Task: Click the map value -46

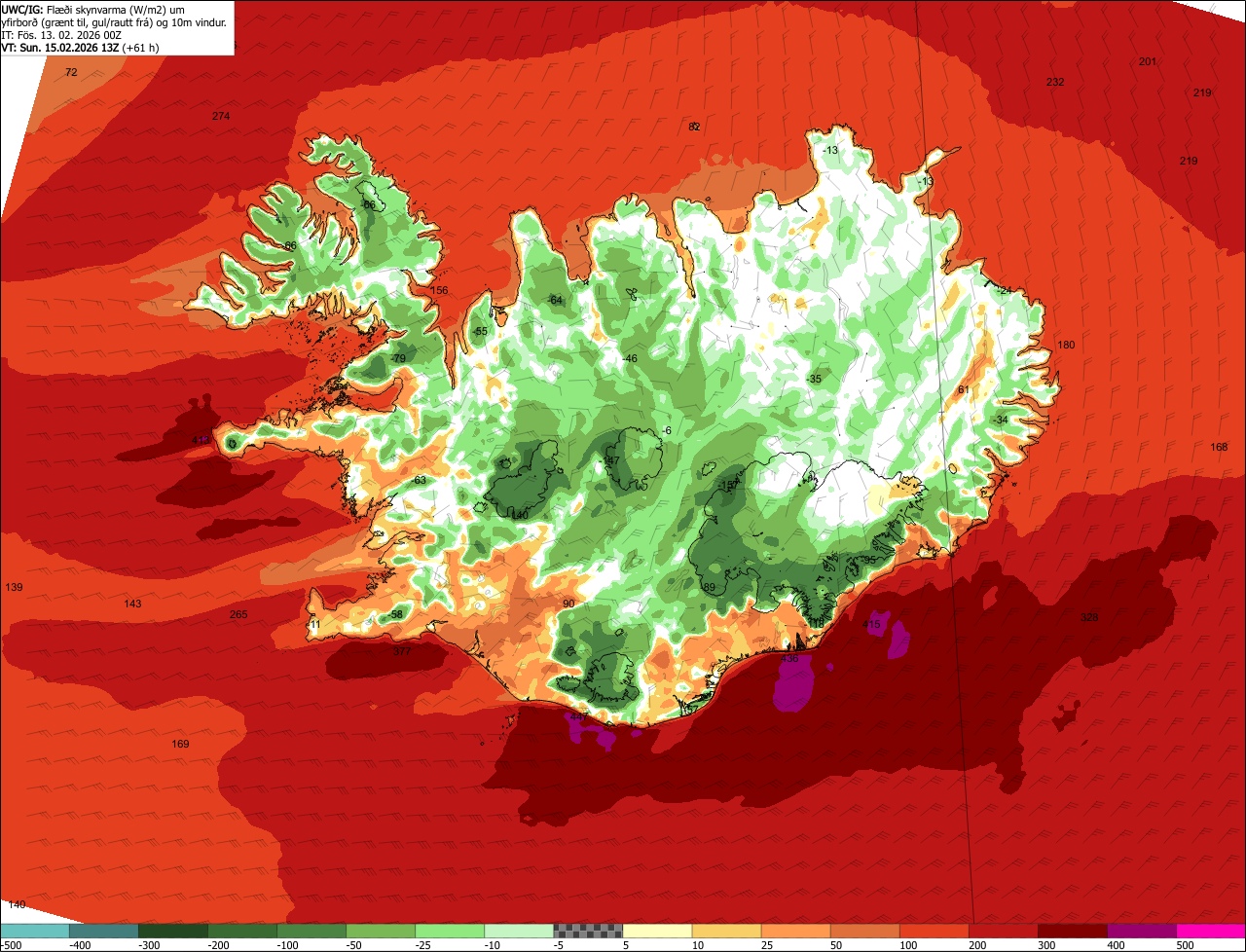Action: point(630,358)
